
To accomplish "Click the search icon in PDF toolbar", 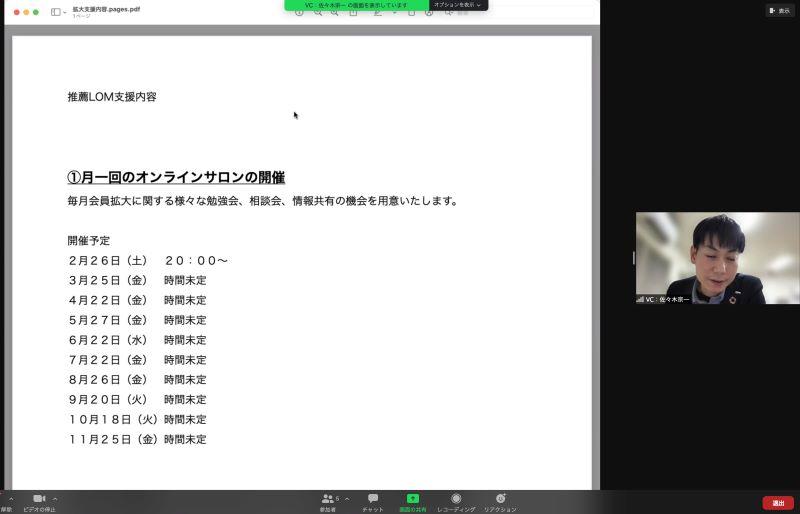I will (449, 13).
